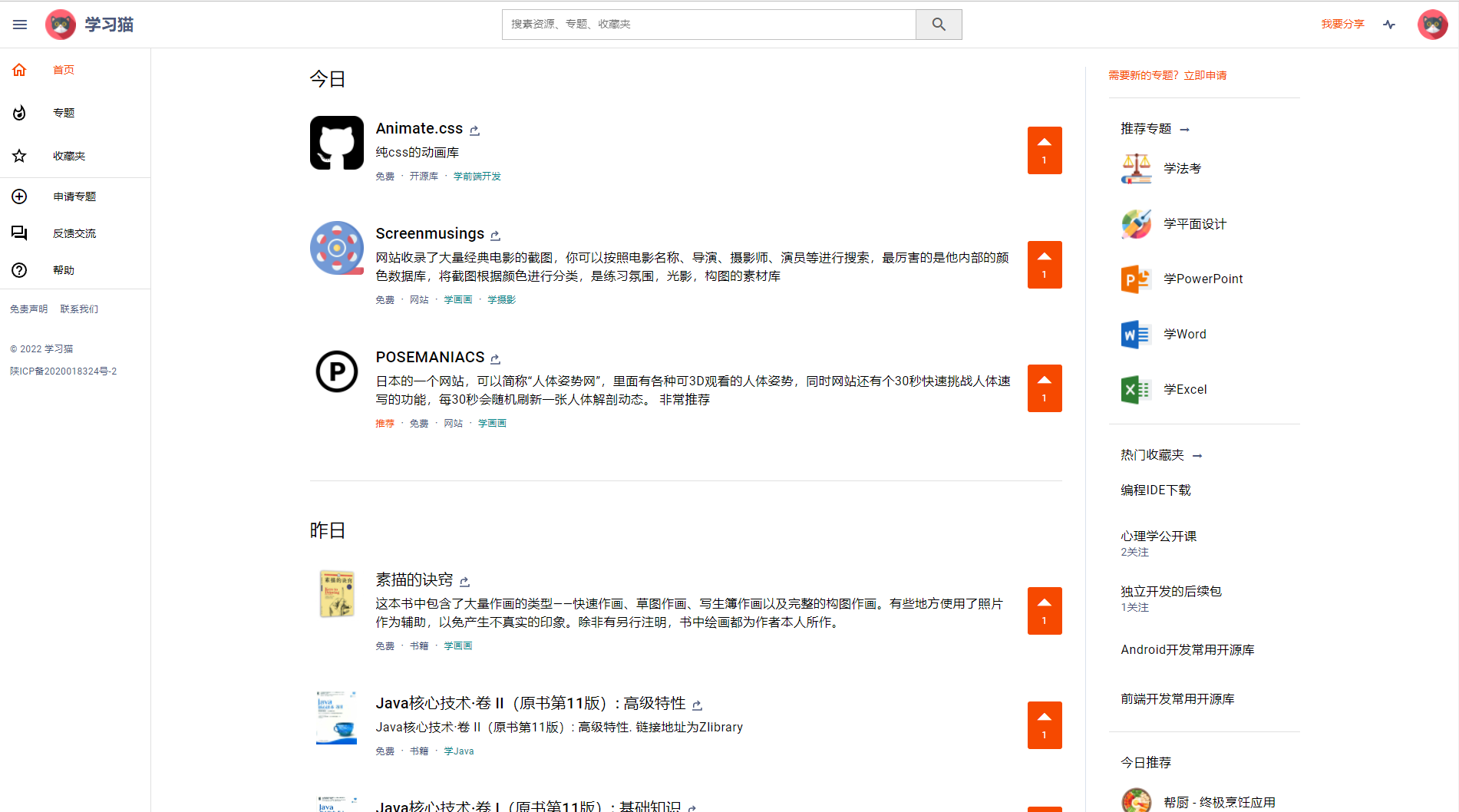Select 收藏夹 in the sidebar
Viewport: 1459px width, 812px height.
pyautogui.click(x=68, y=156)
